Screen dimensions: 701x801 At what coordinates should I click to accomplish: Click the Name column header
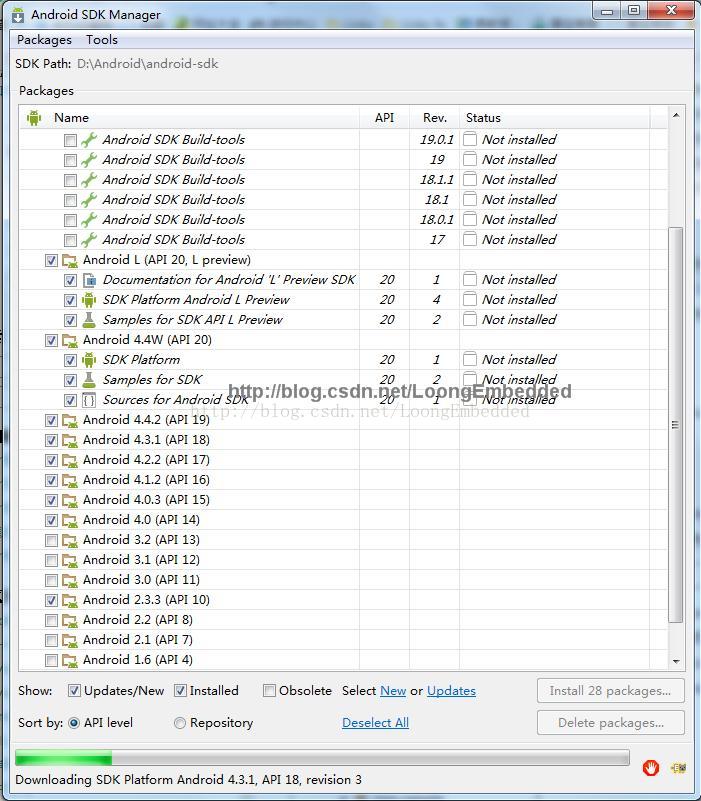click(72, 117)
